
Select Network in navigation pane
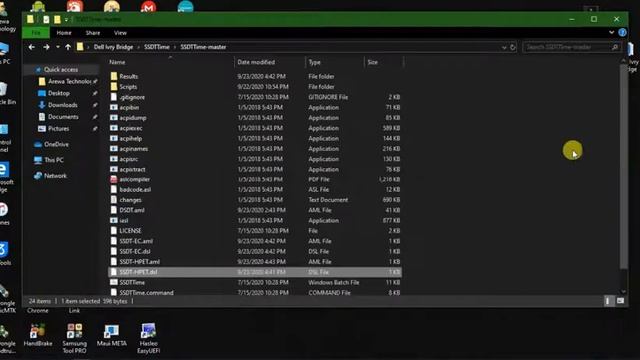(x=55, y=176)
